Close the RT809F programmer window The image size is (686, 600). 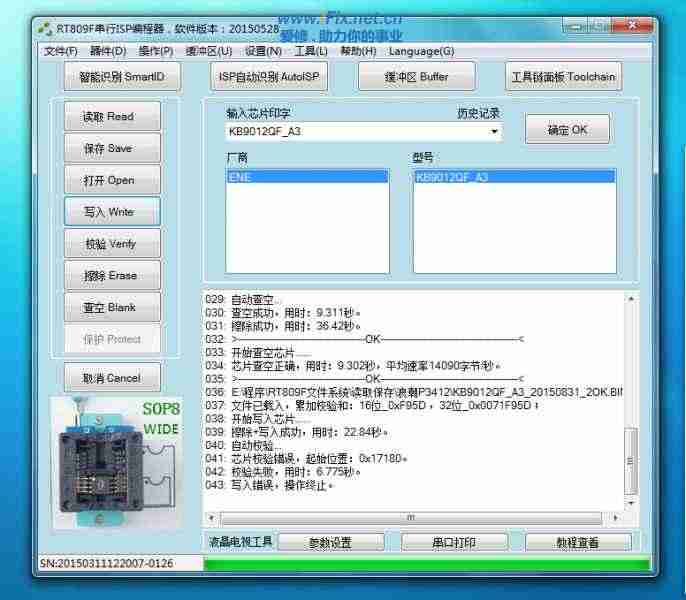pyautogui.click(x=632, y=25)
